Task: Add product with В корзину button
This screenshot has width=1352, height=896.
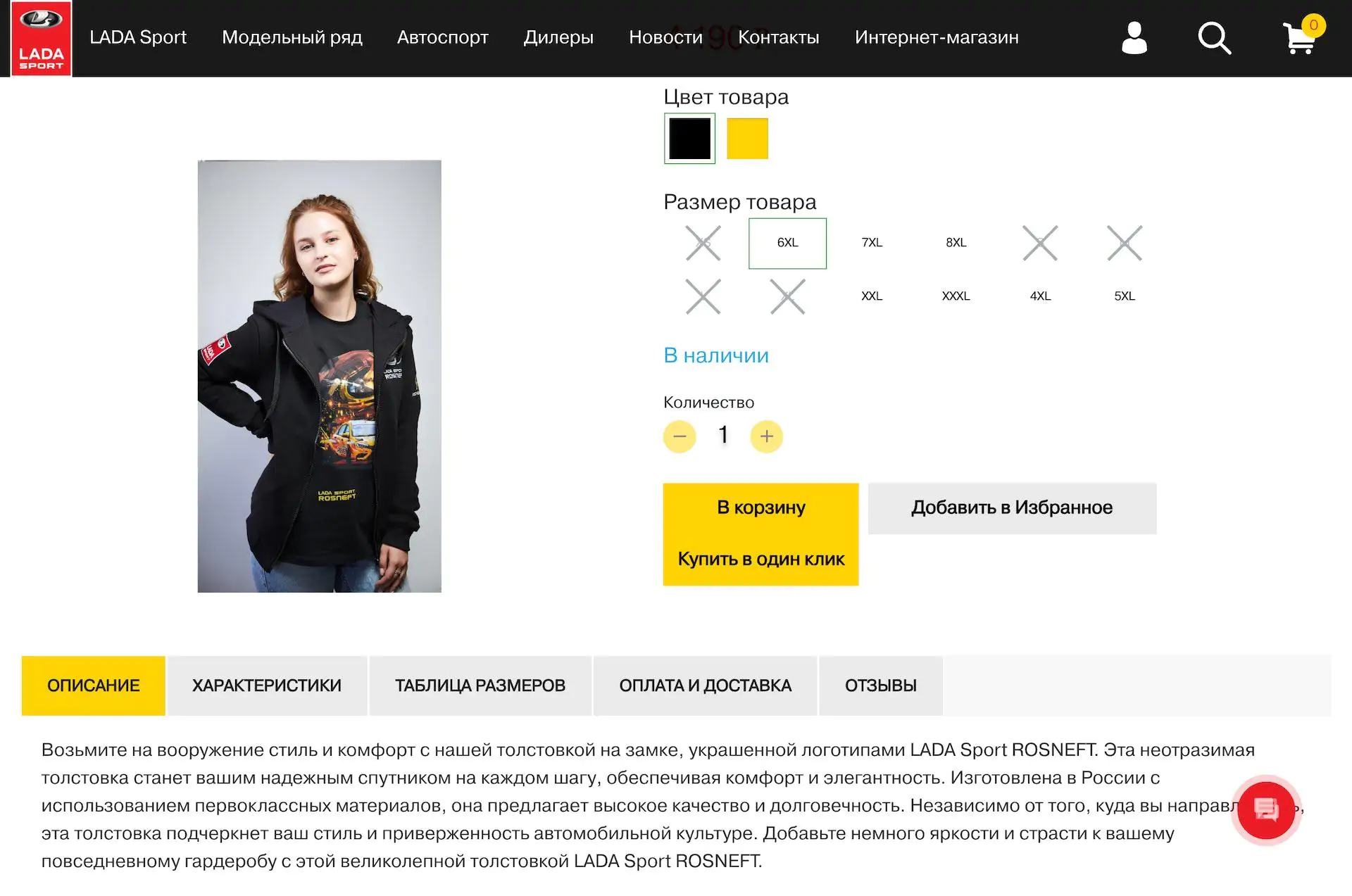Action: point(760,508)
